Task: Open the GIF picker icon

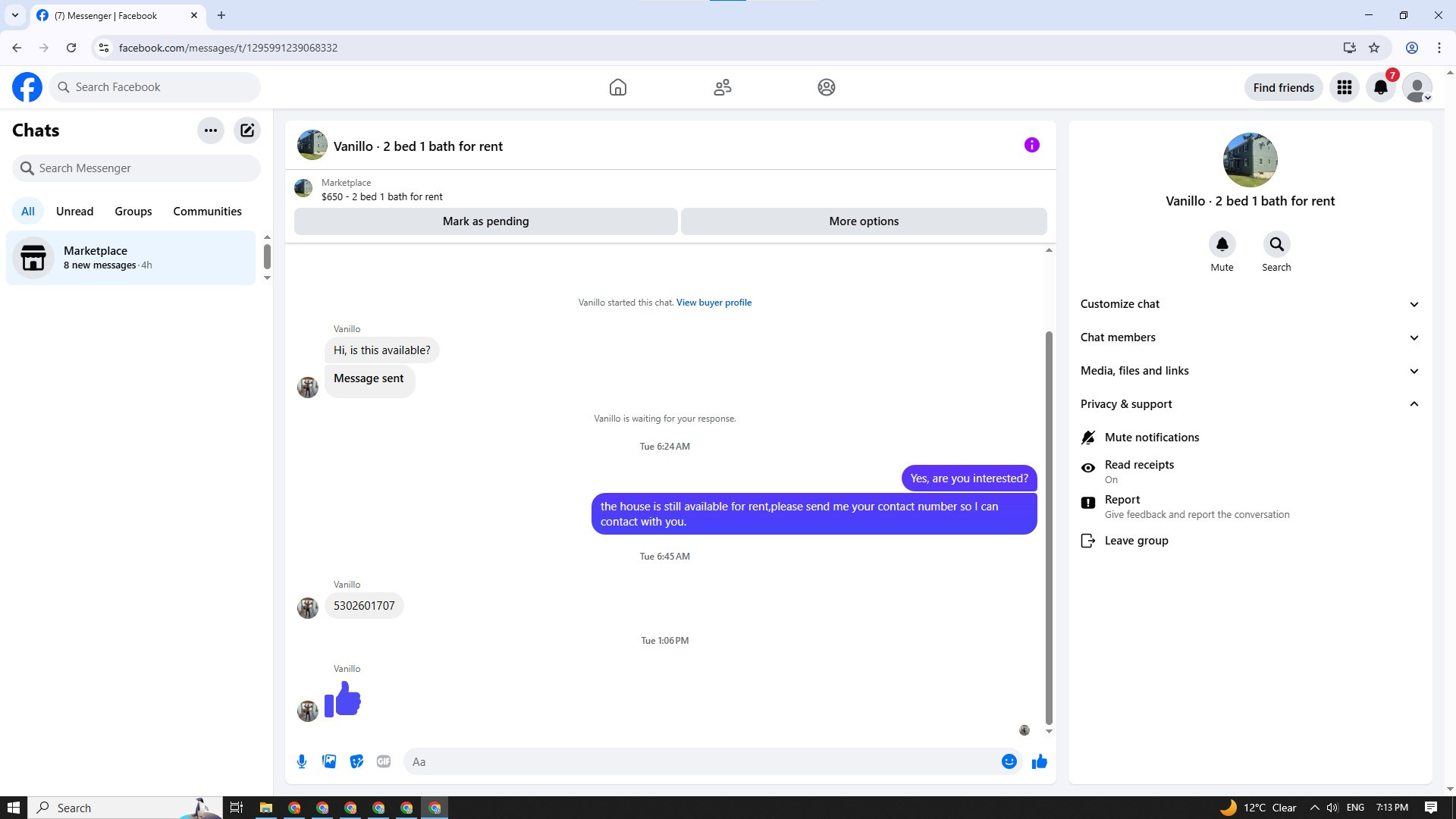Action: pyautogui.click(x=384, y=761)
